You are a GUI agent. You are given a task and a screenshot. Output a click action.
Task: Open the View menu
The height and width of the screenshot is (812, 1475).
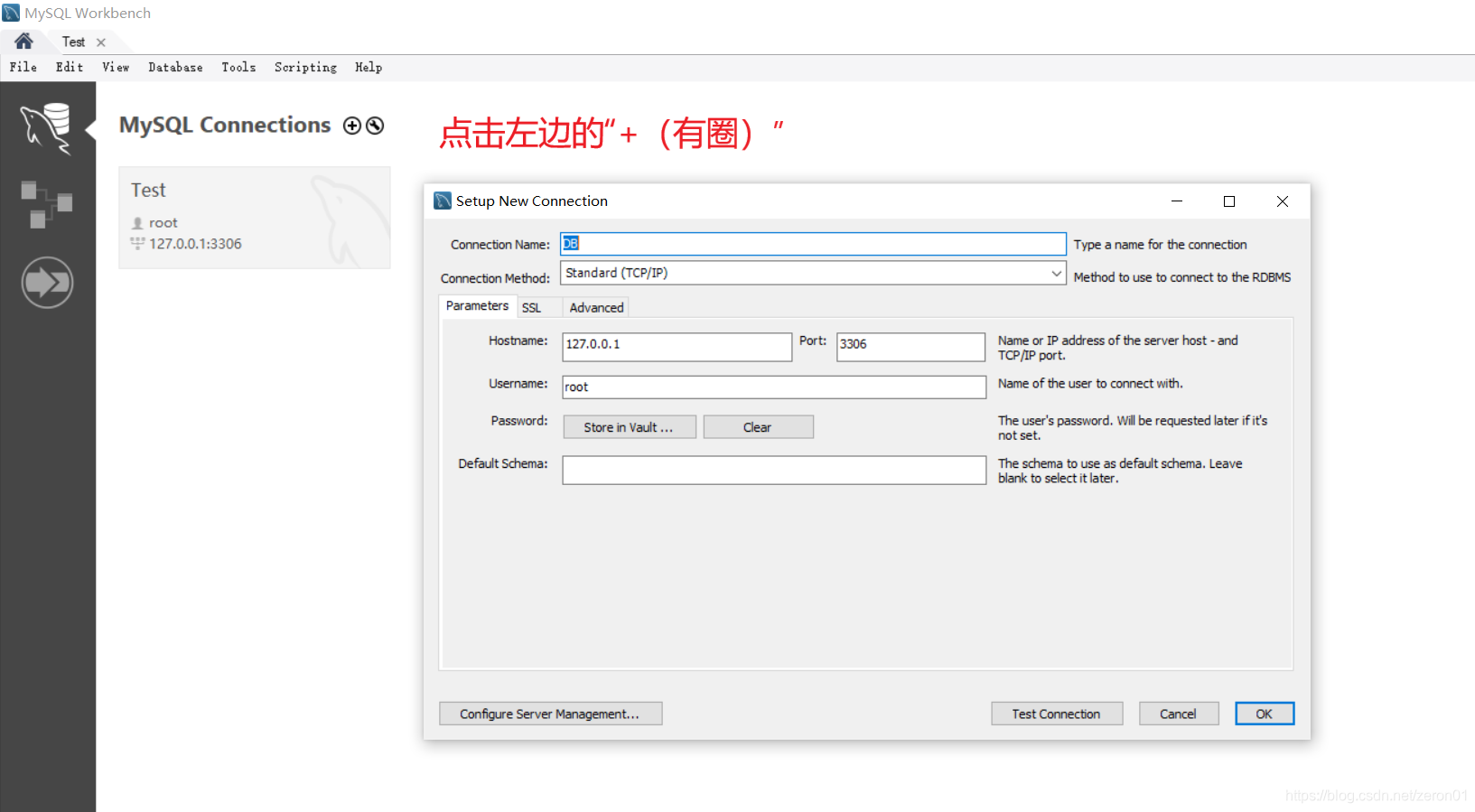tap(116, 67)
